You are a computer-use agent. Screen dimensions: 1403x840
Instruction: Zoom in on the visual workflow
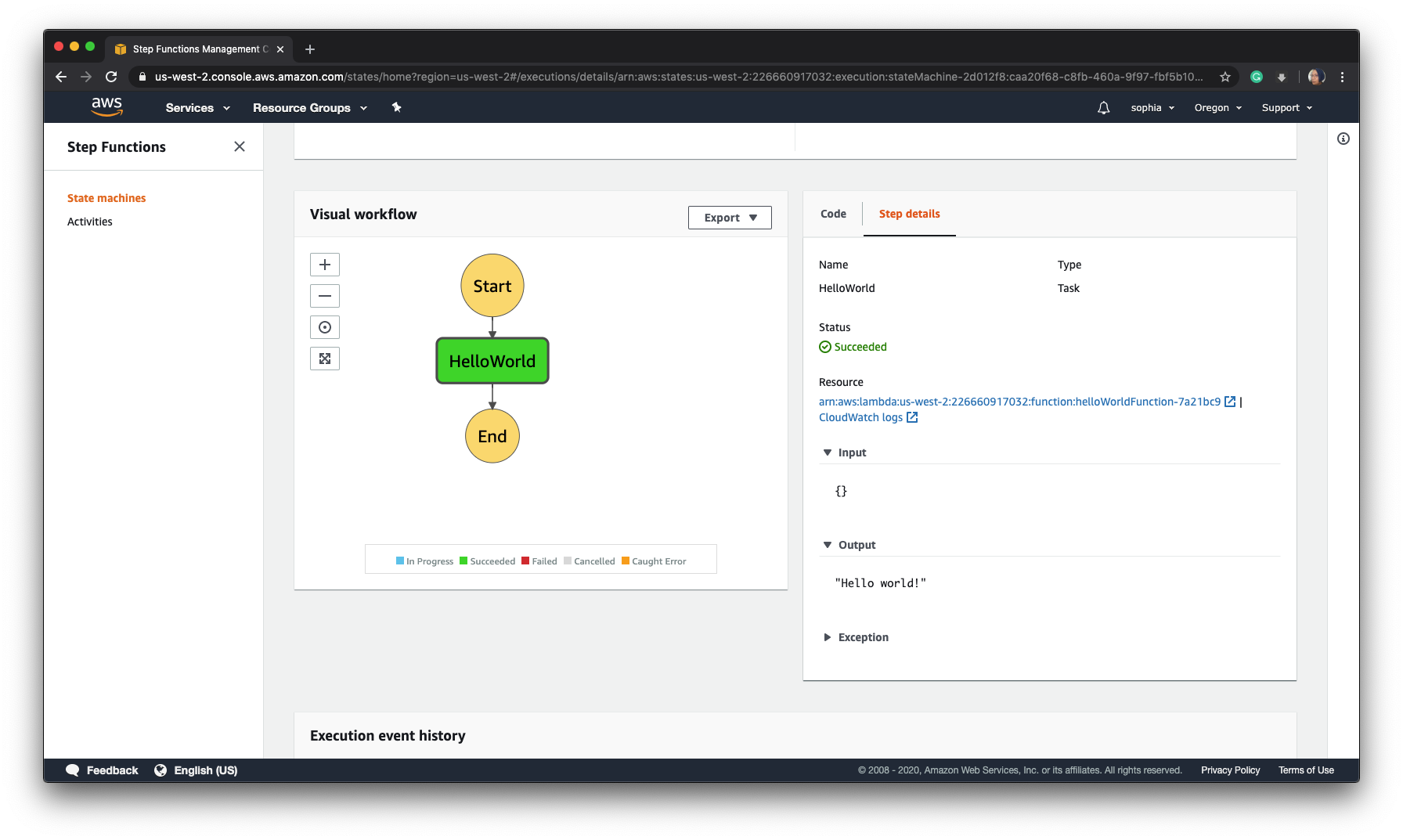pyautogui.click(x=324, y=264)
